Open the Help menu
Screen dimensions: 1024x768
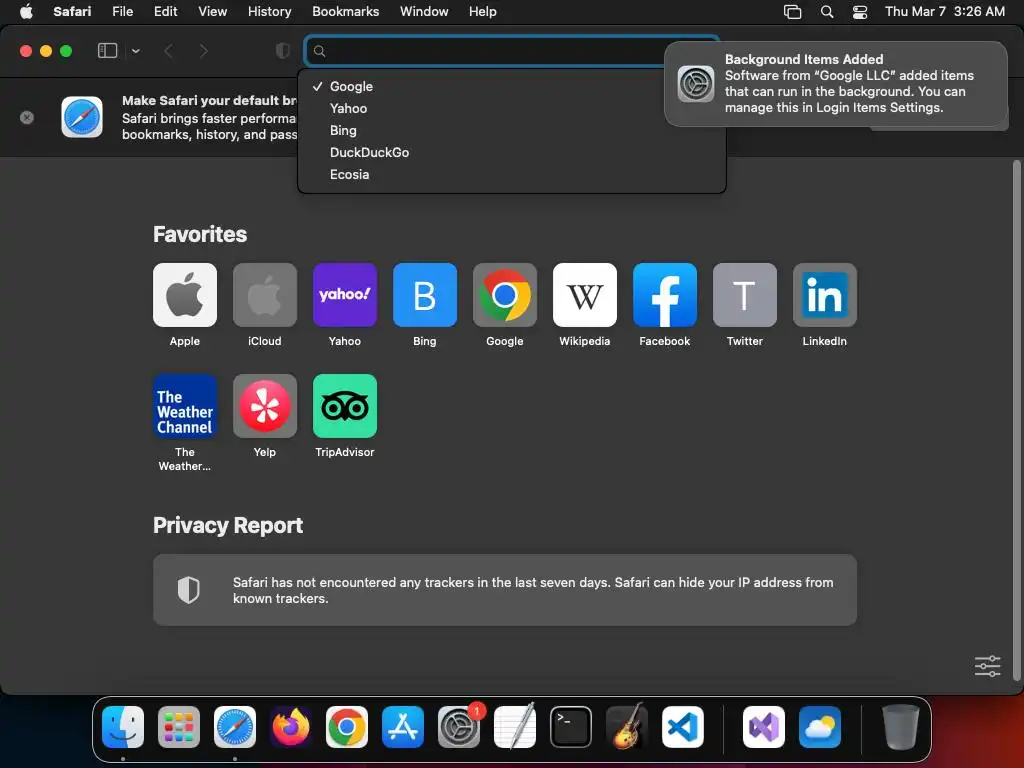(483, 11)
